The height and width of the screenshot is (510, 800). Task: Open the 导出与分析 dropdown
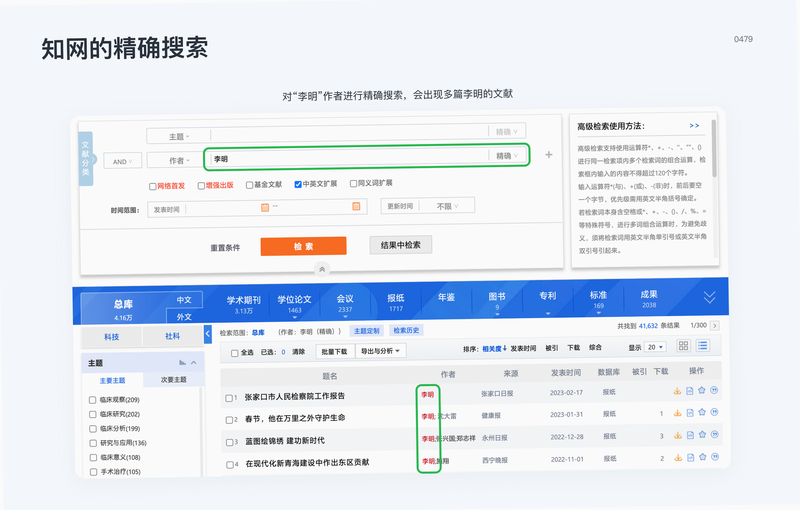(x=381, y=351)
